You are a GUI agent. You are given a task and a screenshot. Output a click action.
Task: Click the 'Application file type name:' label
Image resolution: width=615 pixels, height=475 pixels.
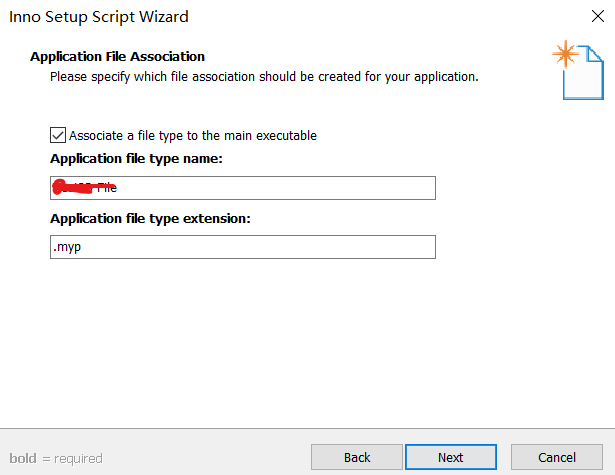[x=136, y=158]
